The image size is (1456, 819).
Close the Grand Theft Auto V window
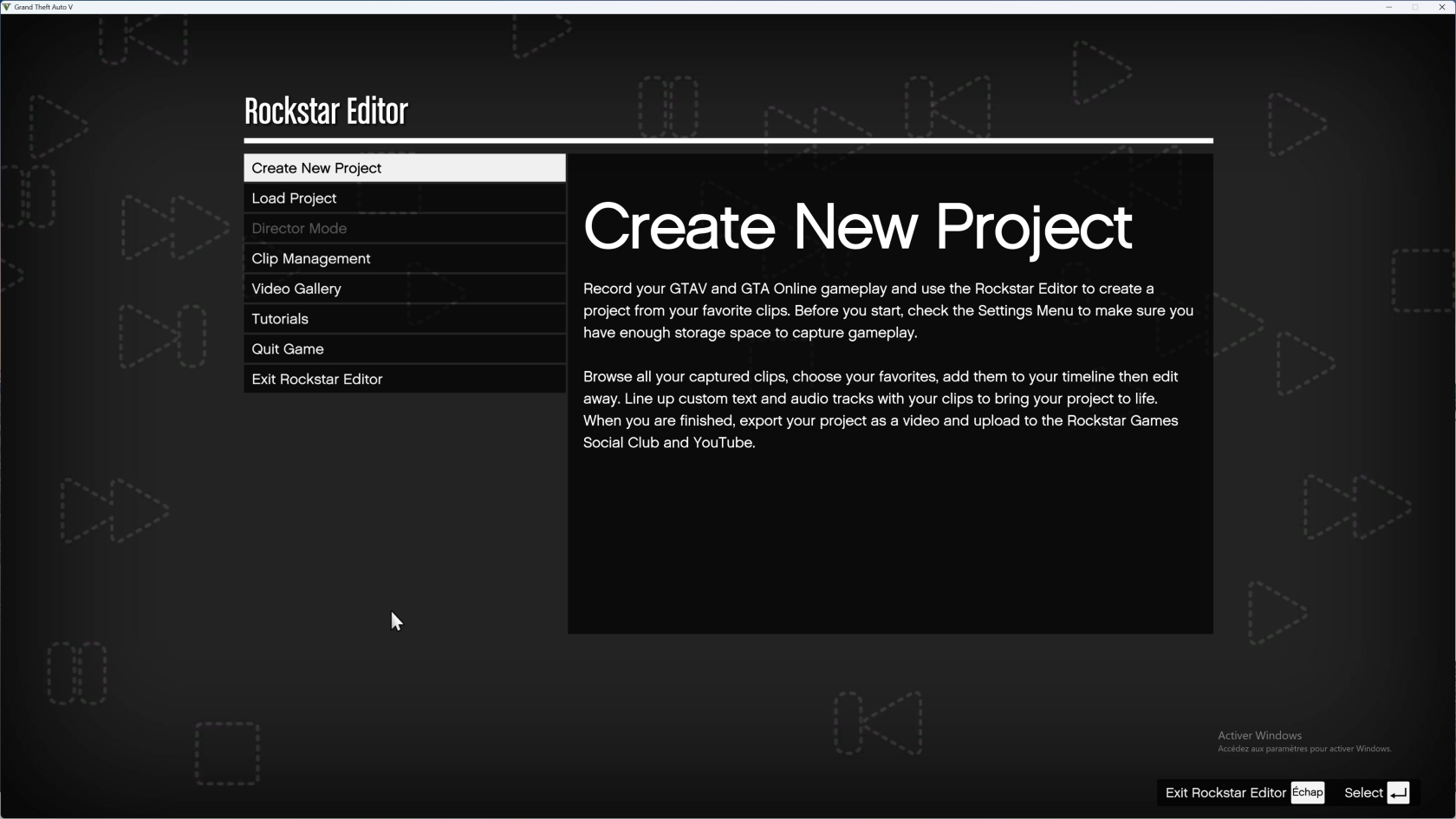click(x=1442, y=7)
